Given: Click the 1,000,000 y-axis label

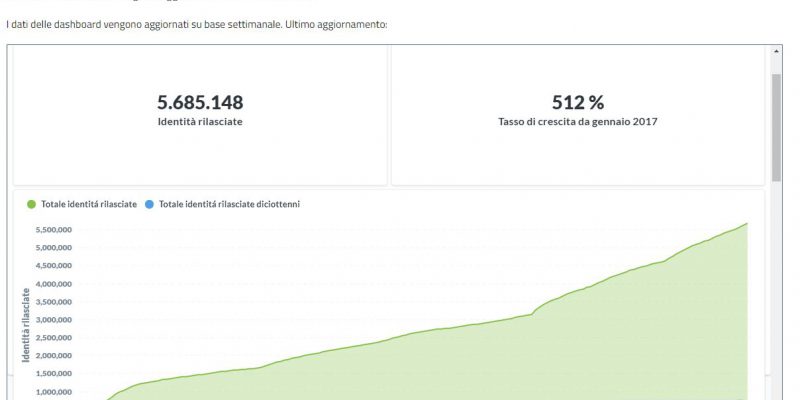Looking at the screenshot, I should pyautogui.click(x=54, y=392).
